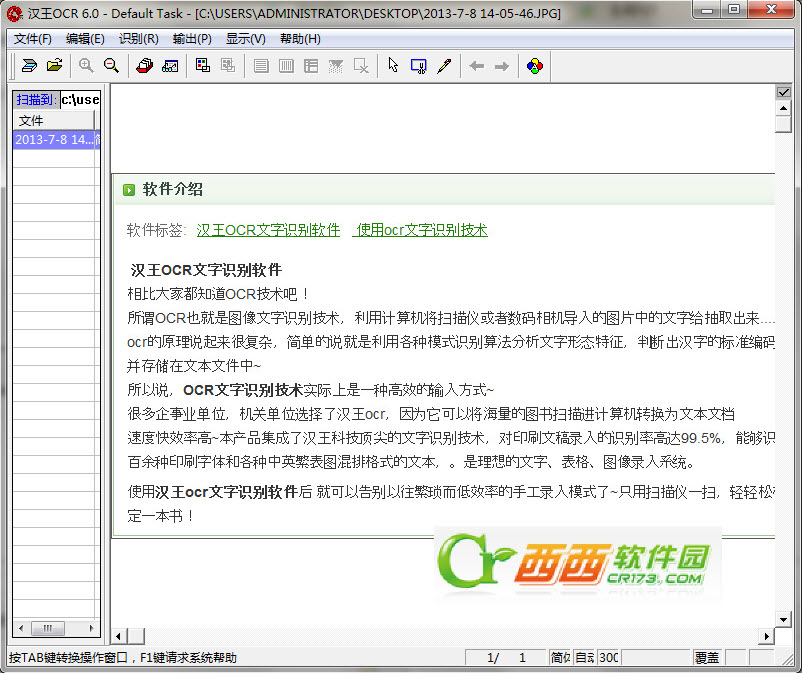
Task: Click the 软件介绍 heading text
Action: pyautogui.click(x=173, y=189)
